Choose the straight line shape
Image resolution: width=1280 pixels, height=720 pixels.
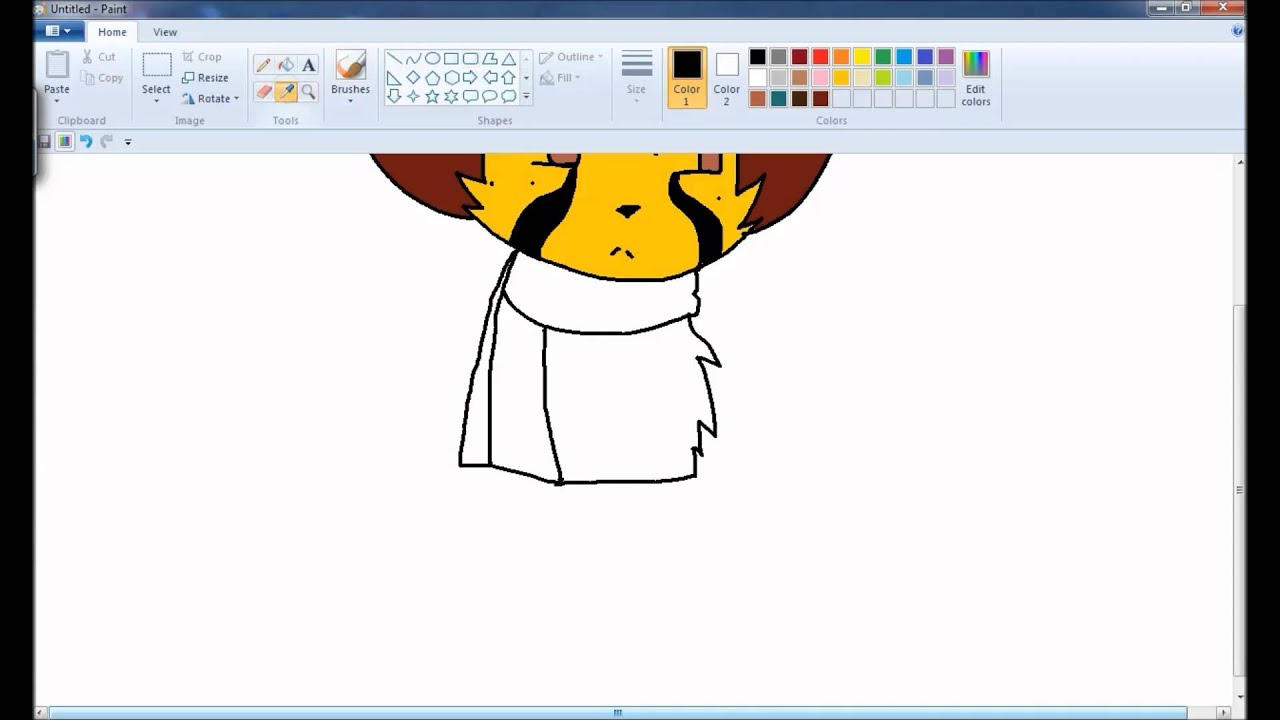click(394, 58)
